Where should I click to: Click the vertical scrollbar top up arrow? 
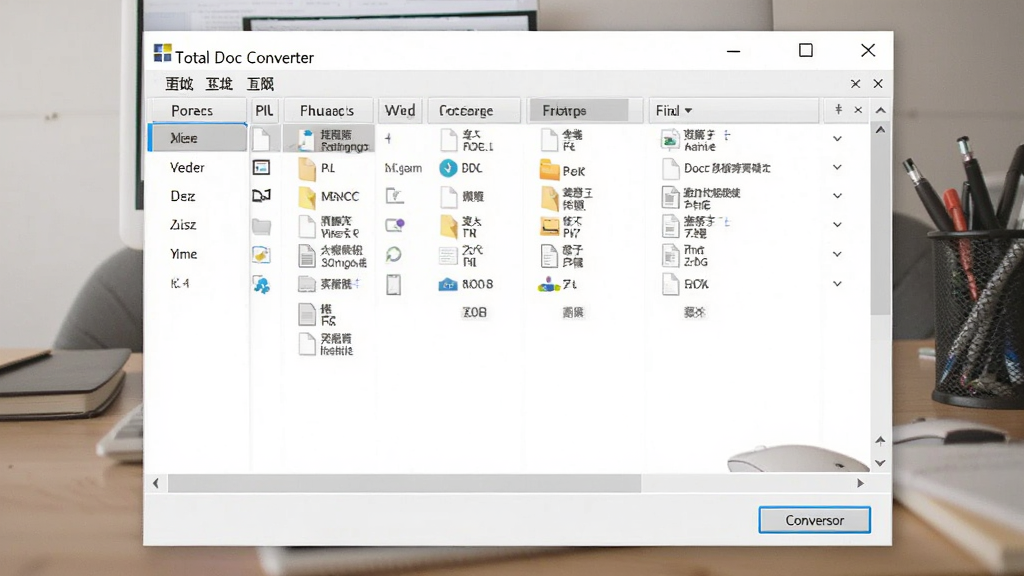(x=880, y=130)
